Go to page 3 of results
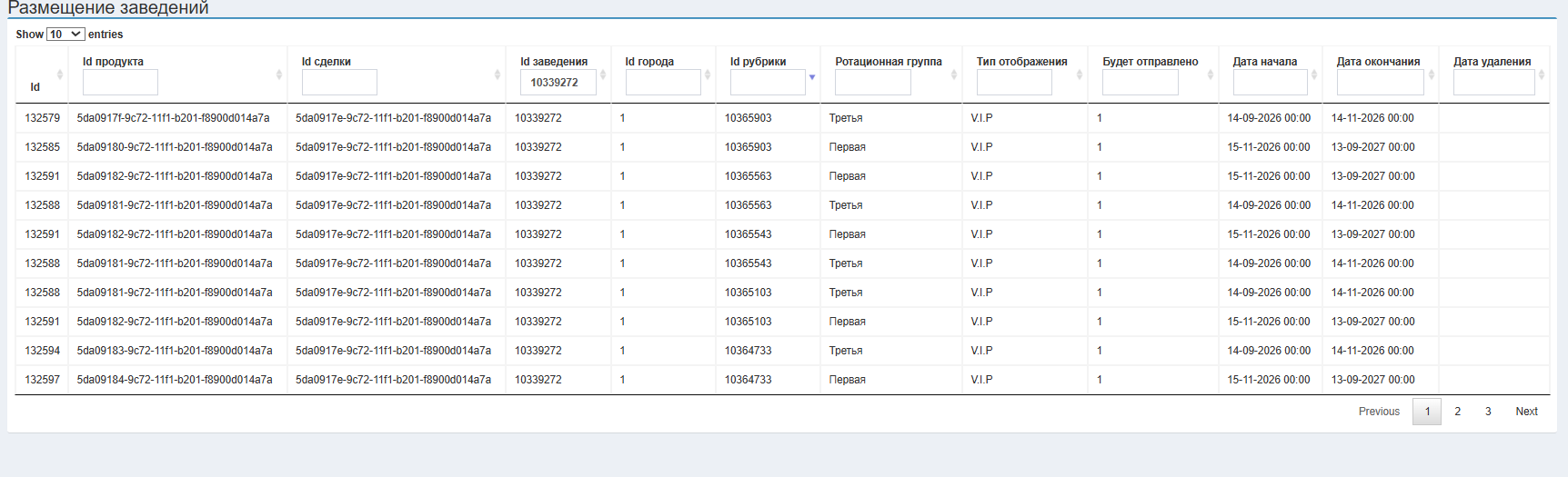Image resolution: width=1568 pixels, height=477 pixels. click(x=1488, y=412)
